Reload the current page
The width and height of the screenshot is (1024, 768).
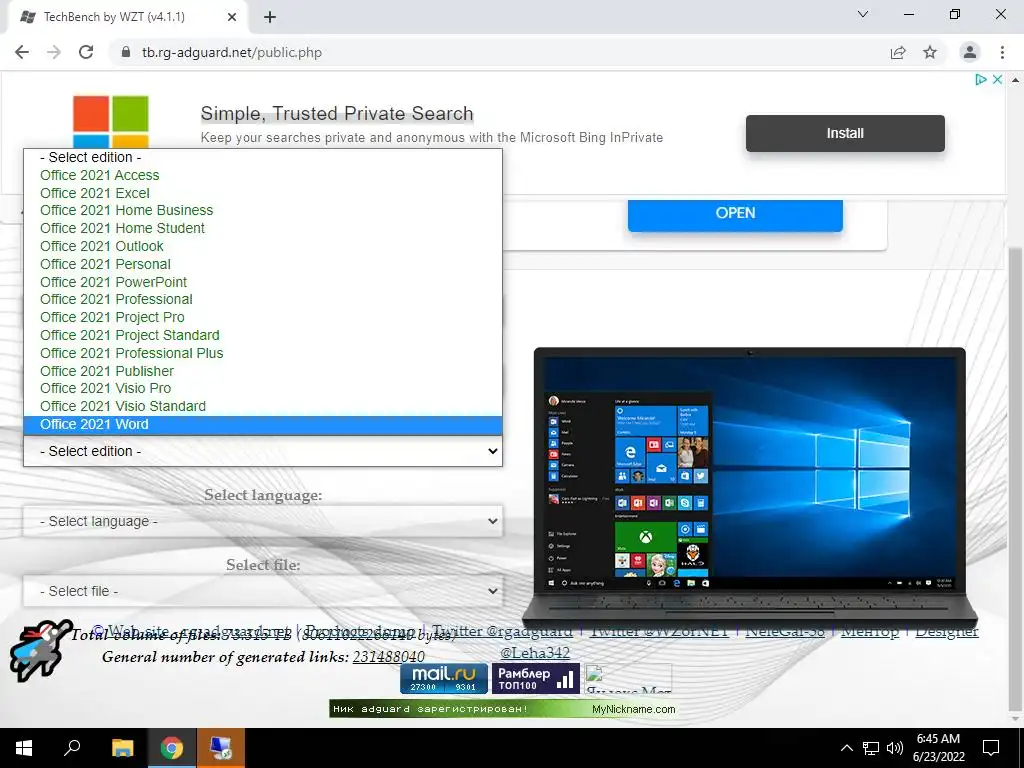[x=86, y=52]
